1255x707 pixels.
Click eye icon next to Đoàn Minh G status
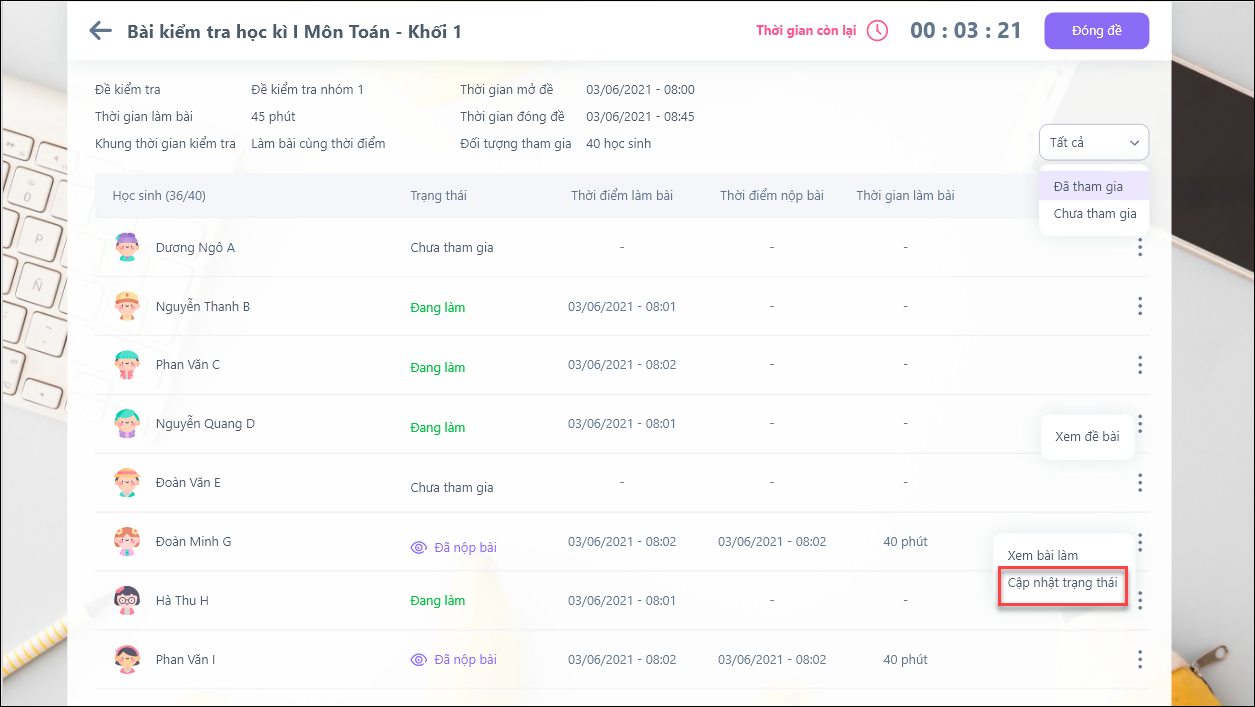tap(419, 547)
